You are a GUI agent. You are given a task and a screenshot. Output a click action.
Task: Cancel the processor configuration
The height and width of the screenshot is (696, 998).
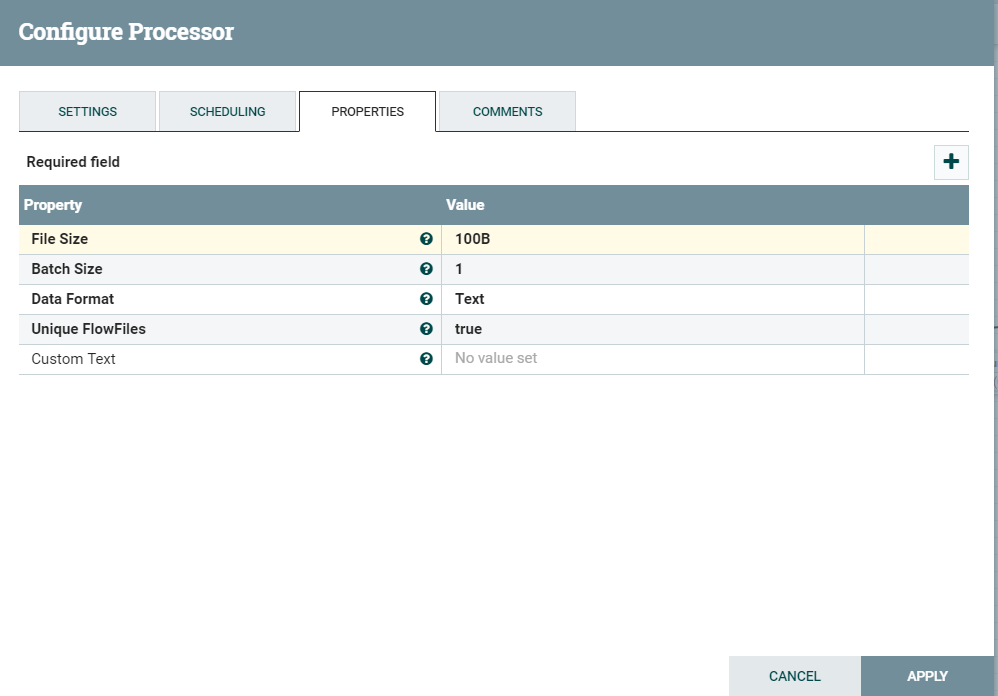point(794,676)
